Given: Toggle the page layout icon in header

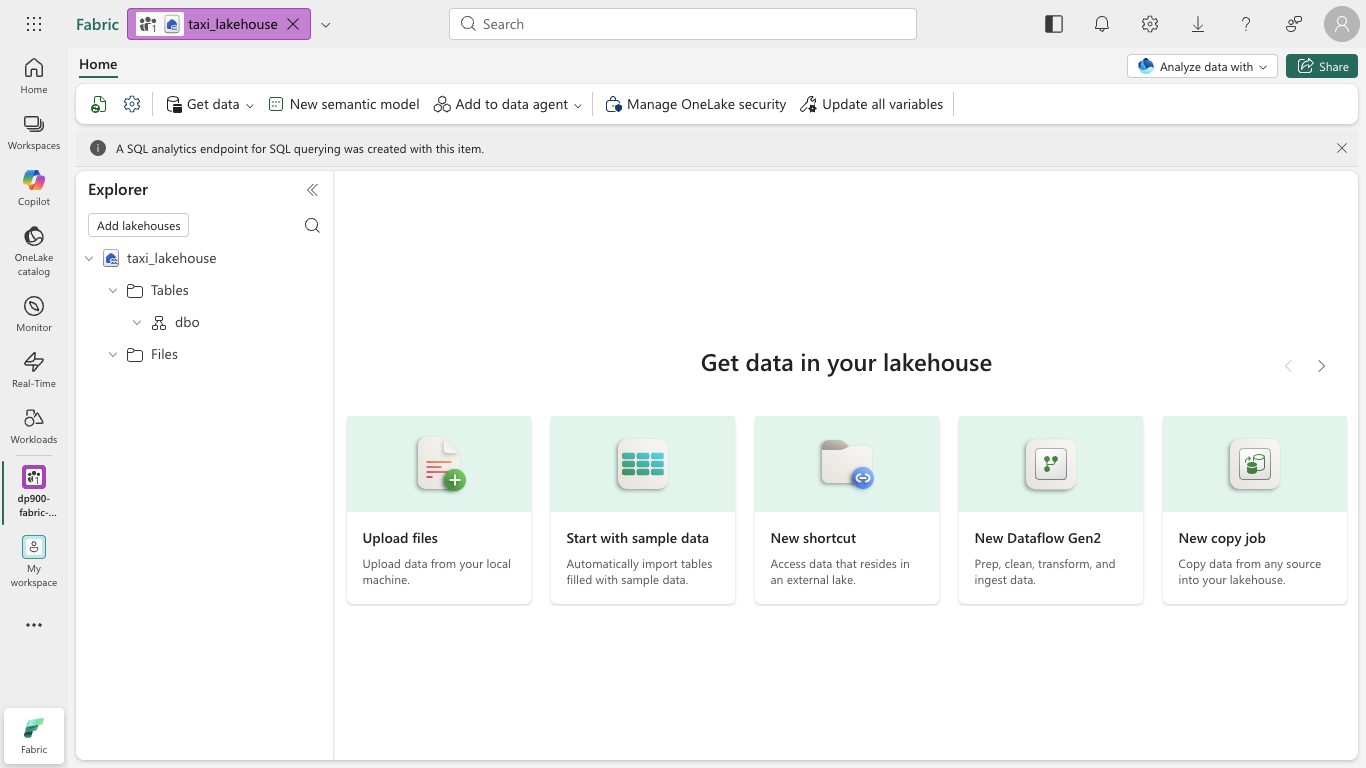Looking at the screenshot, I should click(1054, 24).
